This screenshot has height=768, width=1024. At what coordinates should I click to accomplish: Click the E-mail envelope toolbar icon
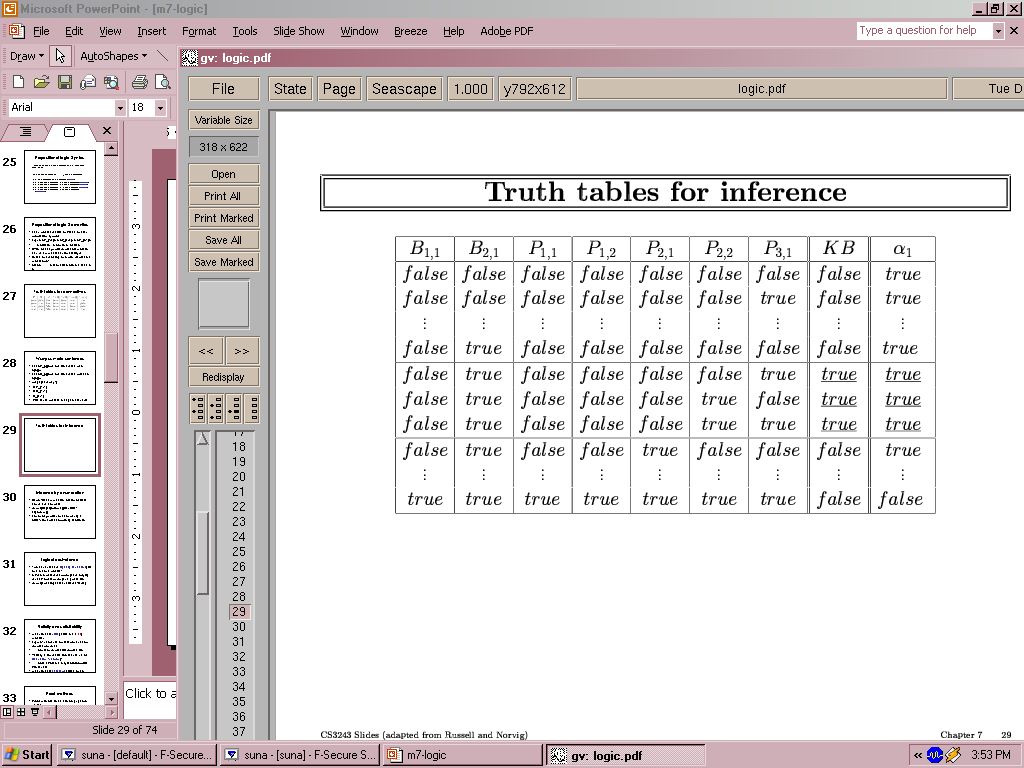[88, 82]
